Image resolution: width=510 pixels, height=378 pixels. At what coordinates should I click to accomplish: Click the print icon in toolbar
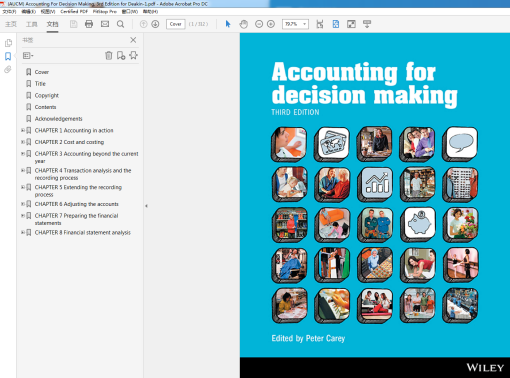pos(89,24)
